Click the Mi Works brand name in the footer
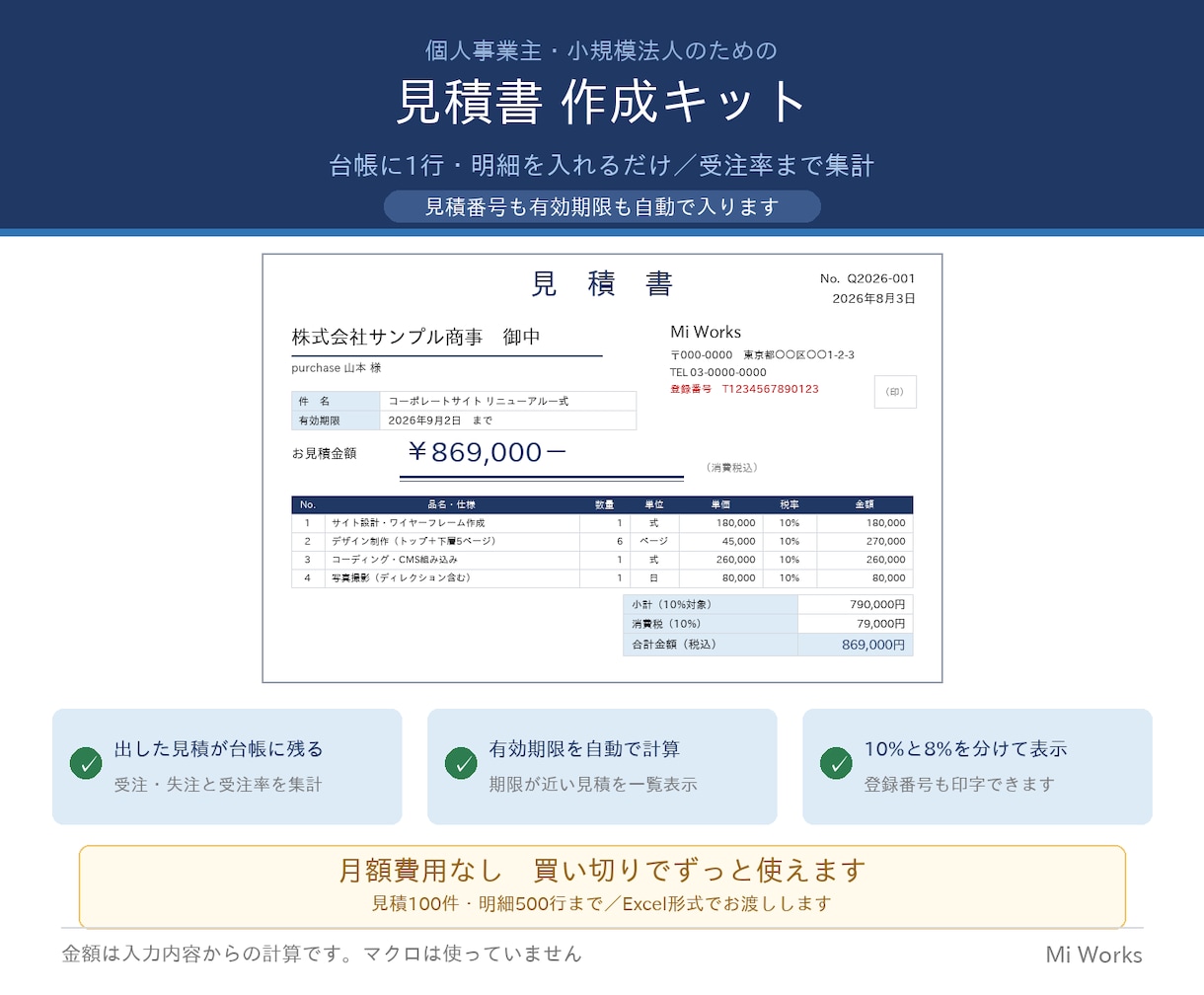The width and height of the screenshot is (1204, 995). coord(1094,955)
